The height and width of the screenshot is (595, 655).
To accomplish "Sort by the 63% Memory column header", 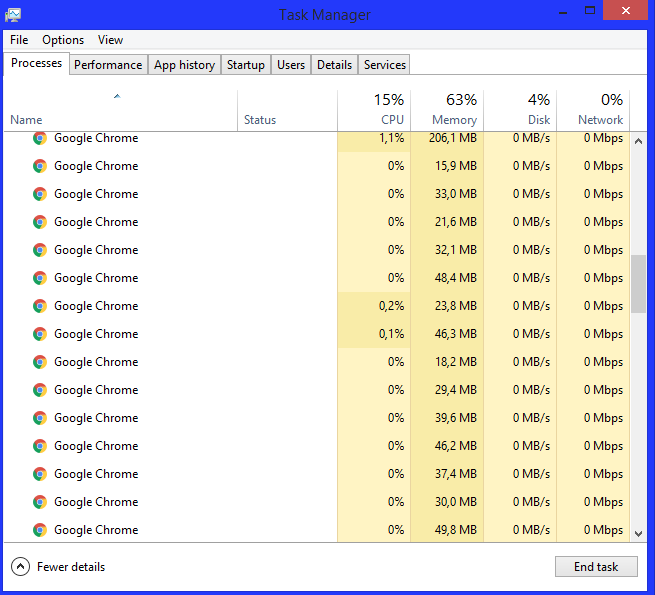I will [447, 111].
